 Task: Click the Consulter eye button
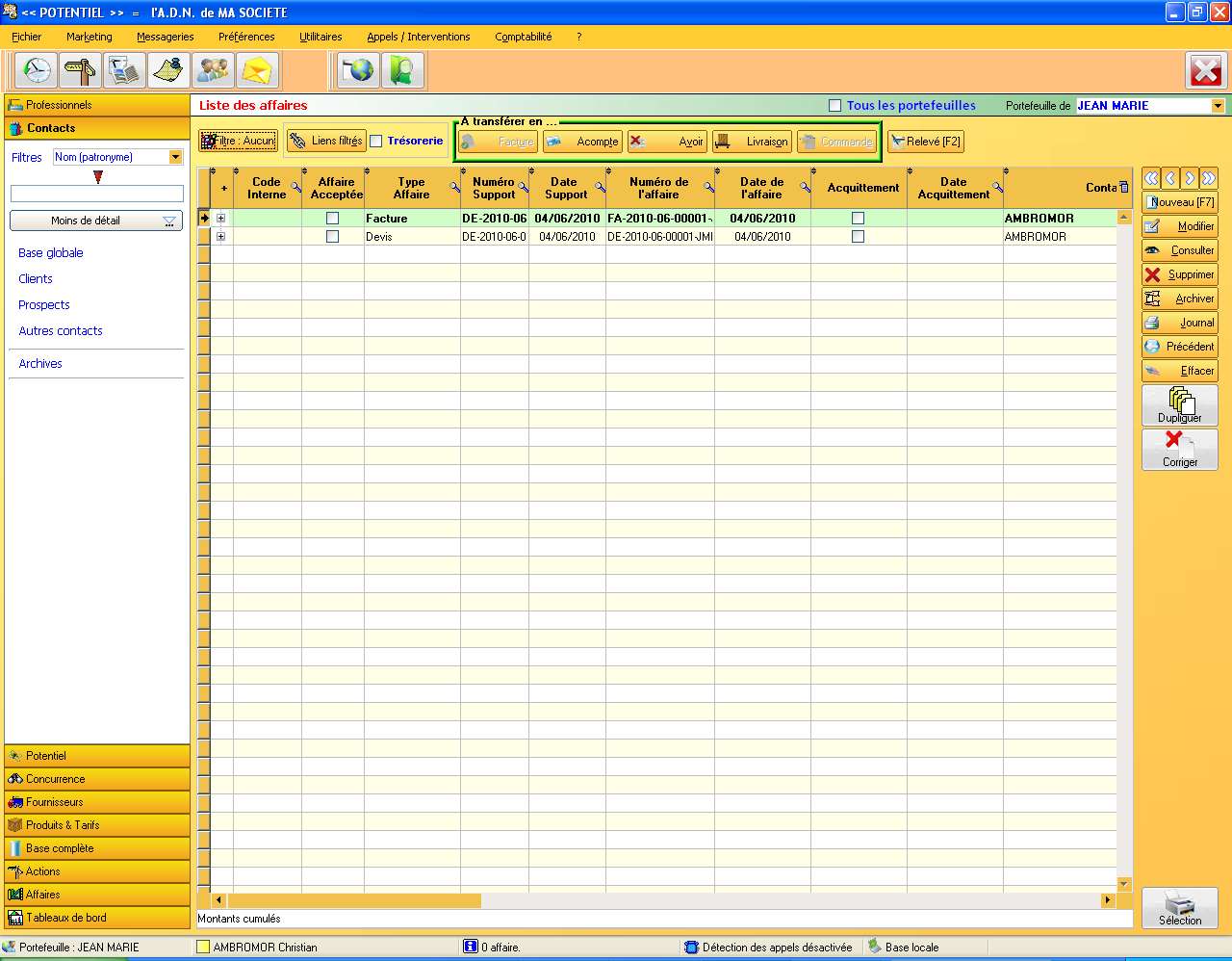coord(1180,250)
